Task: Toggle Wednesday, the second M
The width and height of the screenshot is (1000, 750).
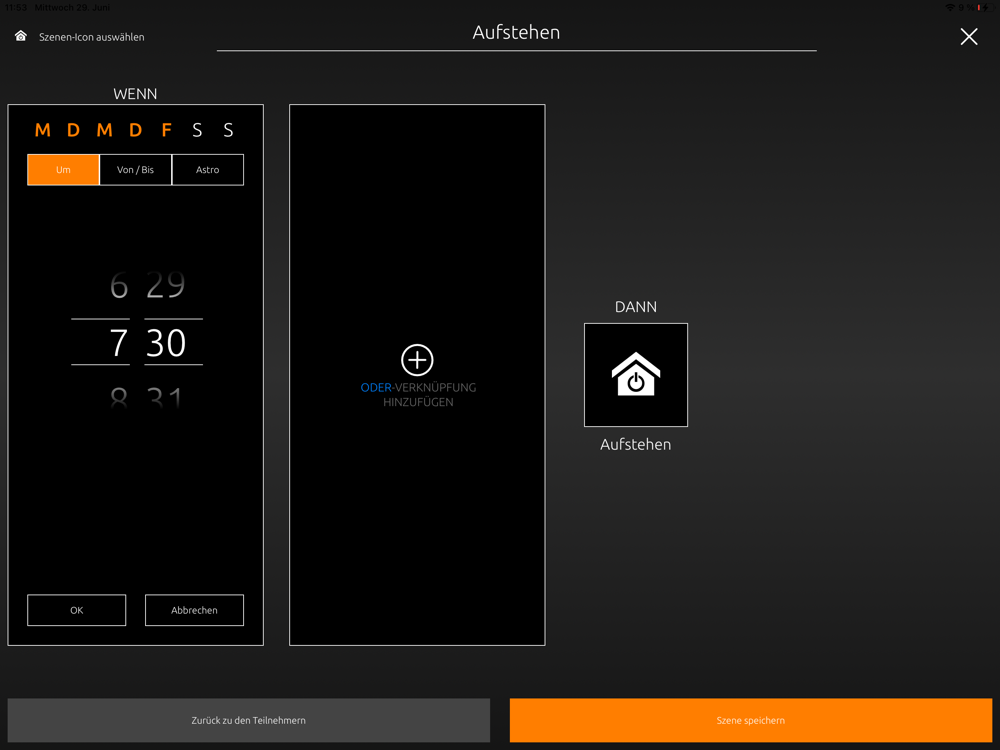Action: click(105, 130)
